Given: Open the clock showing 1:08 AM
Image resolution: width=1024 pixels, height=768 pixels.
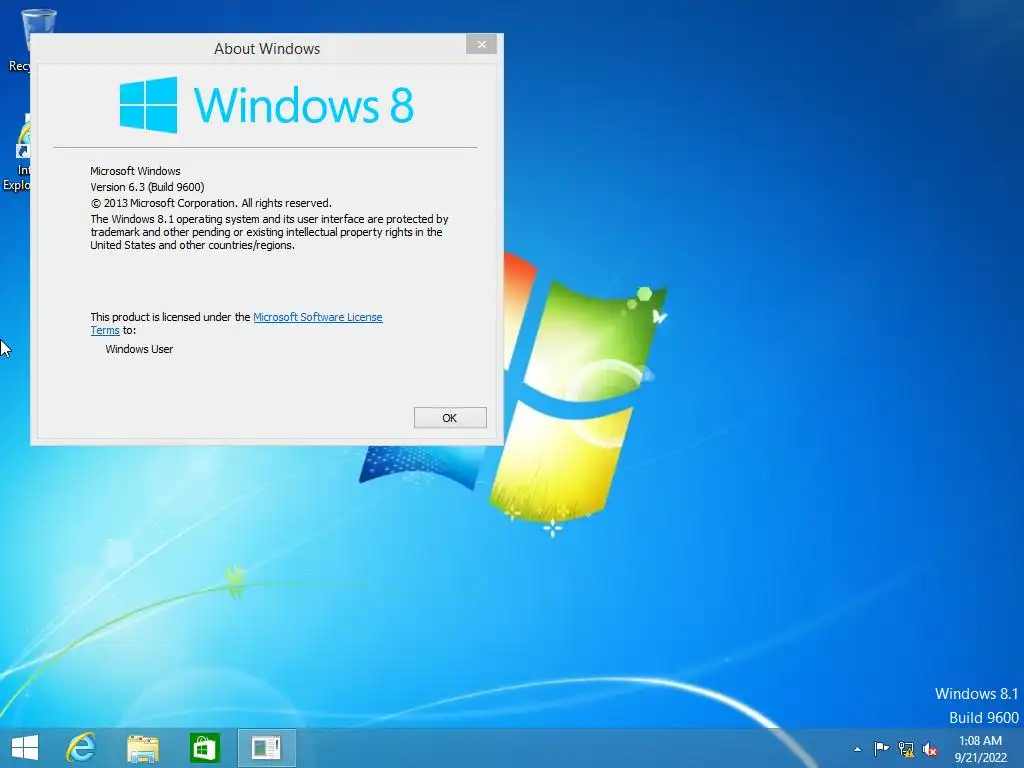Looking at the screenshot, I should (980, 749).
